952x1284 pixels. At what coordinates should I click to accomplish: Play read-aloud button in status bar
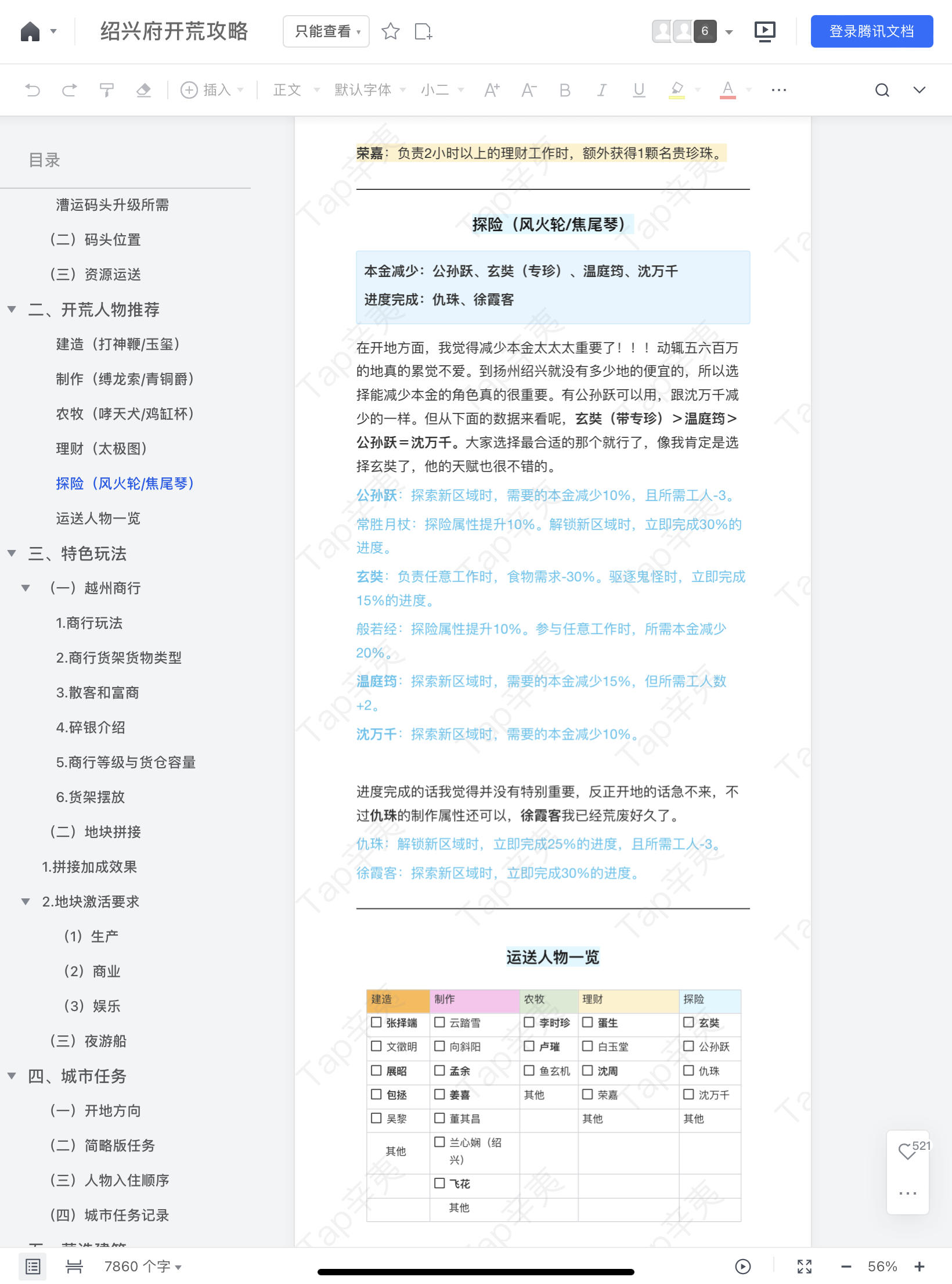coord(743,1267)
